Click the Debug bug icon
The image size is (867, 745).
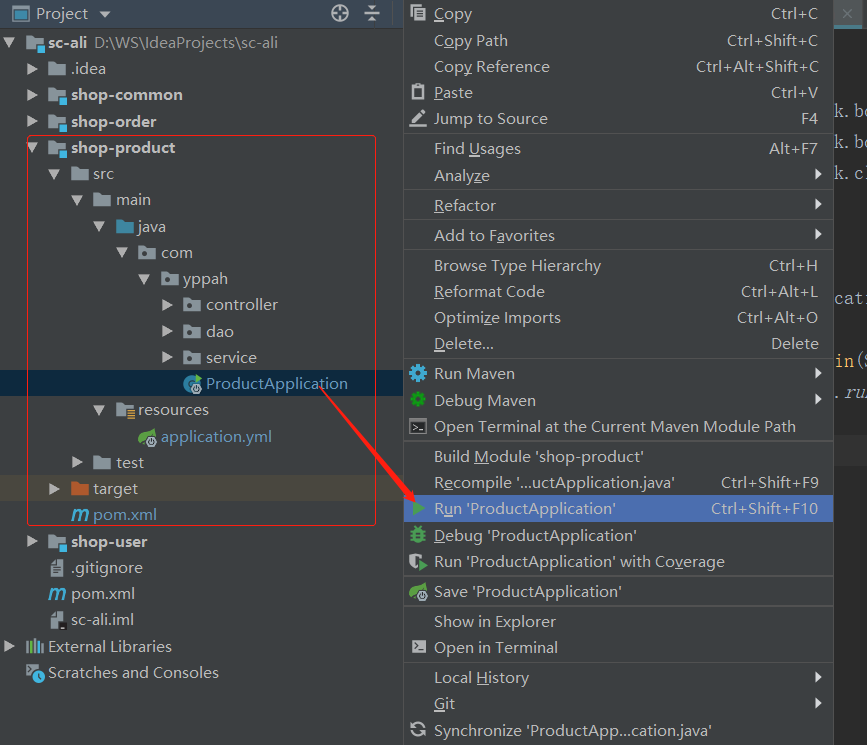pyautogui.click(x=418, y=535)
